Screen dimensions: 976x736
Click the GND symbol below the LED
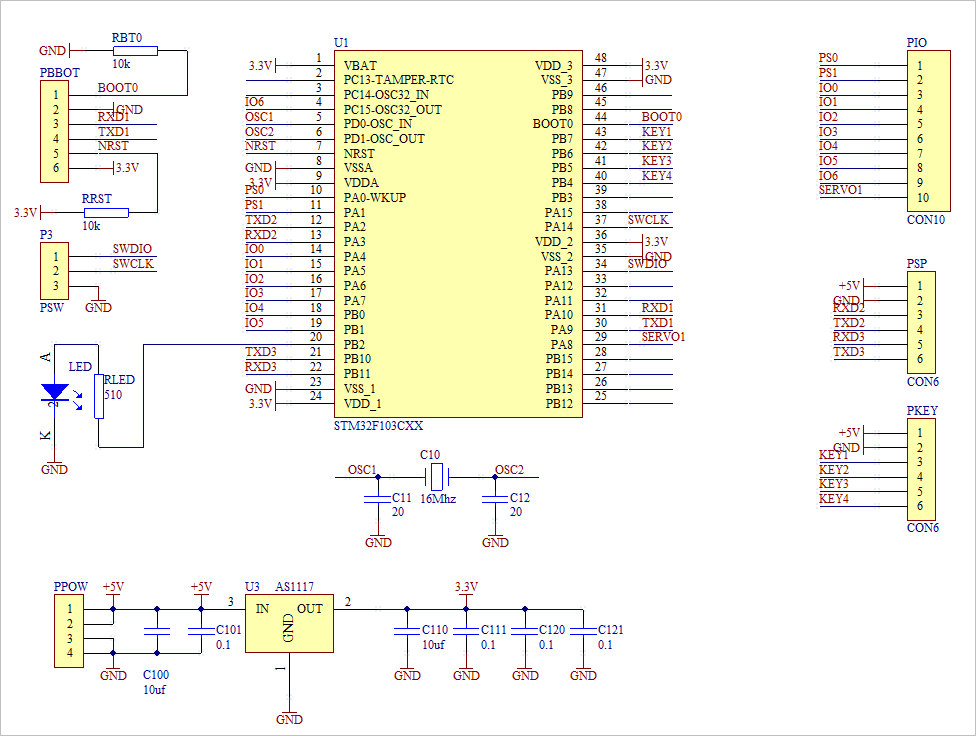pos(54,466)
